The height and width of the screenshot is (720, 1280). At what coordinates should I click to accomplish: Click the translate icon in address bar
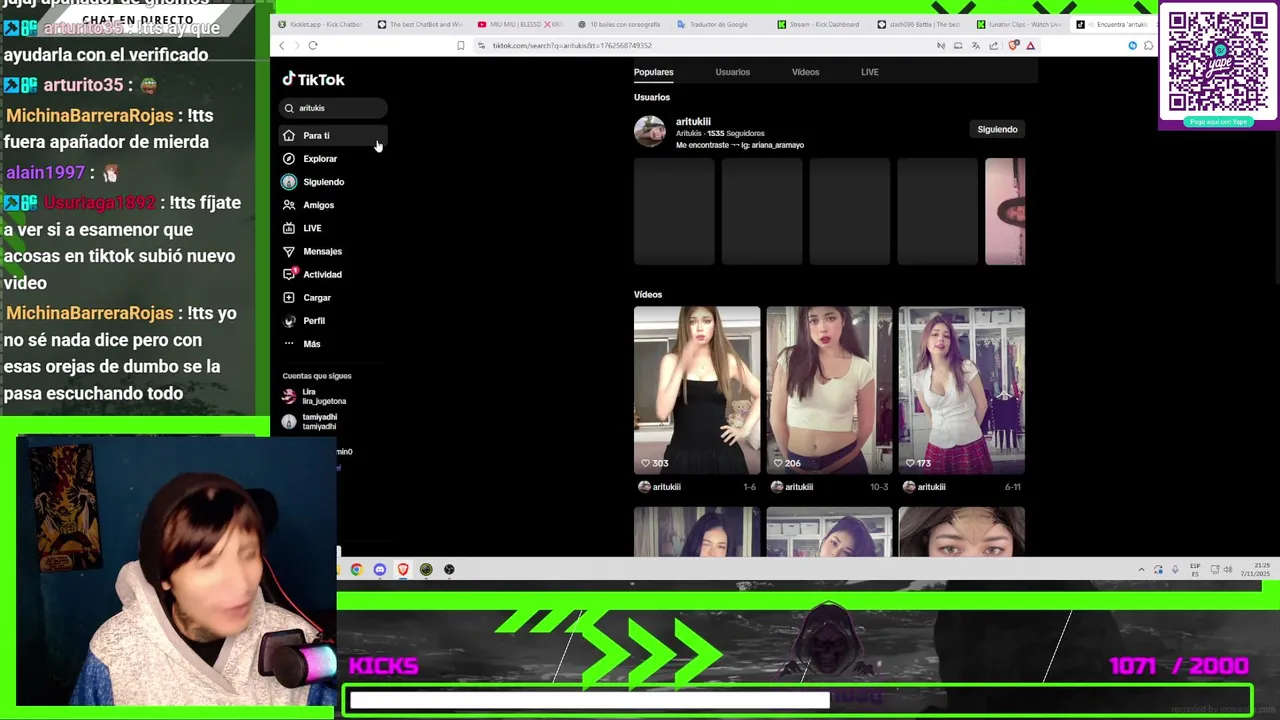click(975, 45)
